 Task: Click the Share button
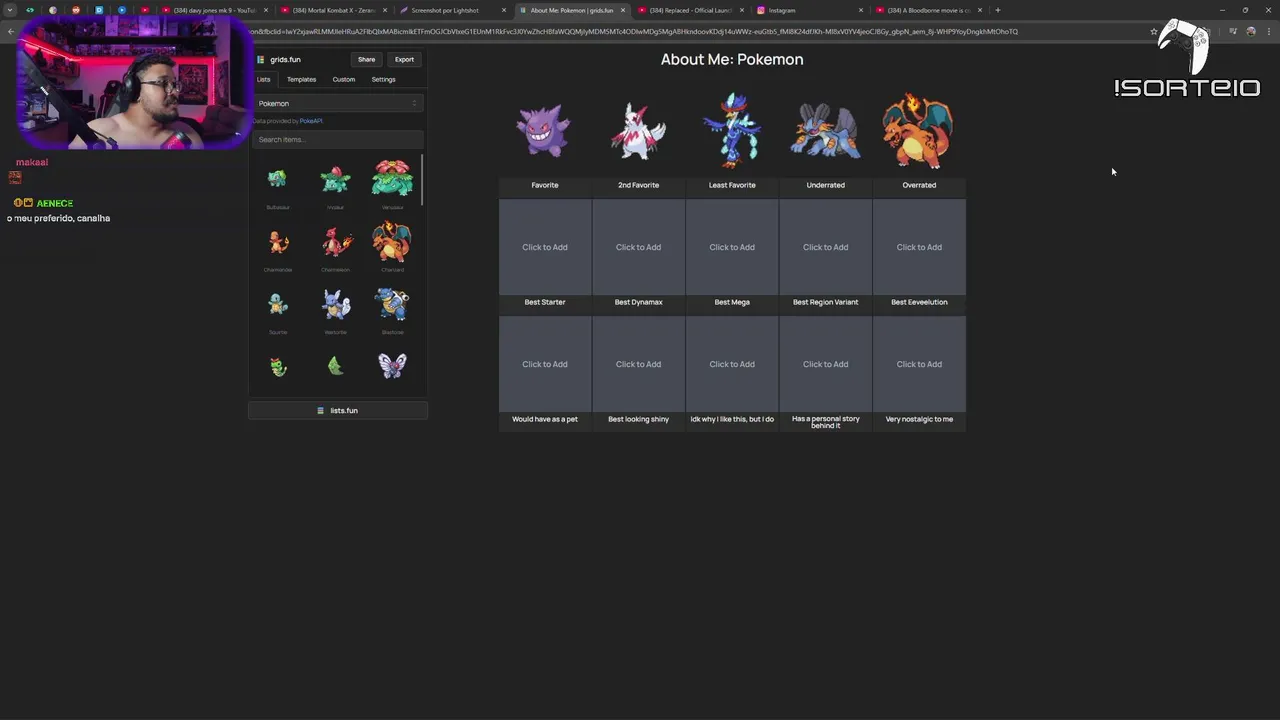(x=367, y=59)
